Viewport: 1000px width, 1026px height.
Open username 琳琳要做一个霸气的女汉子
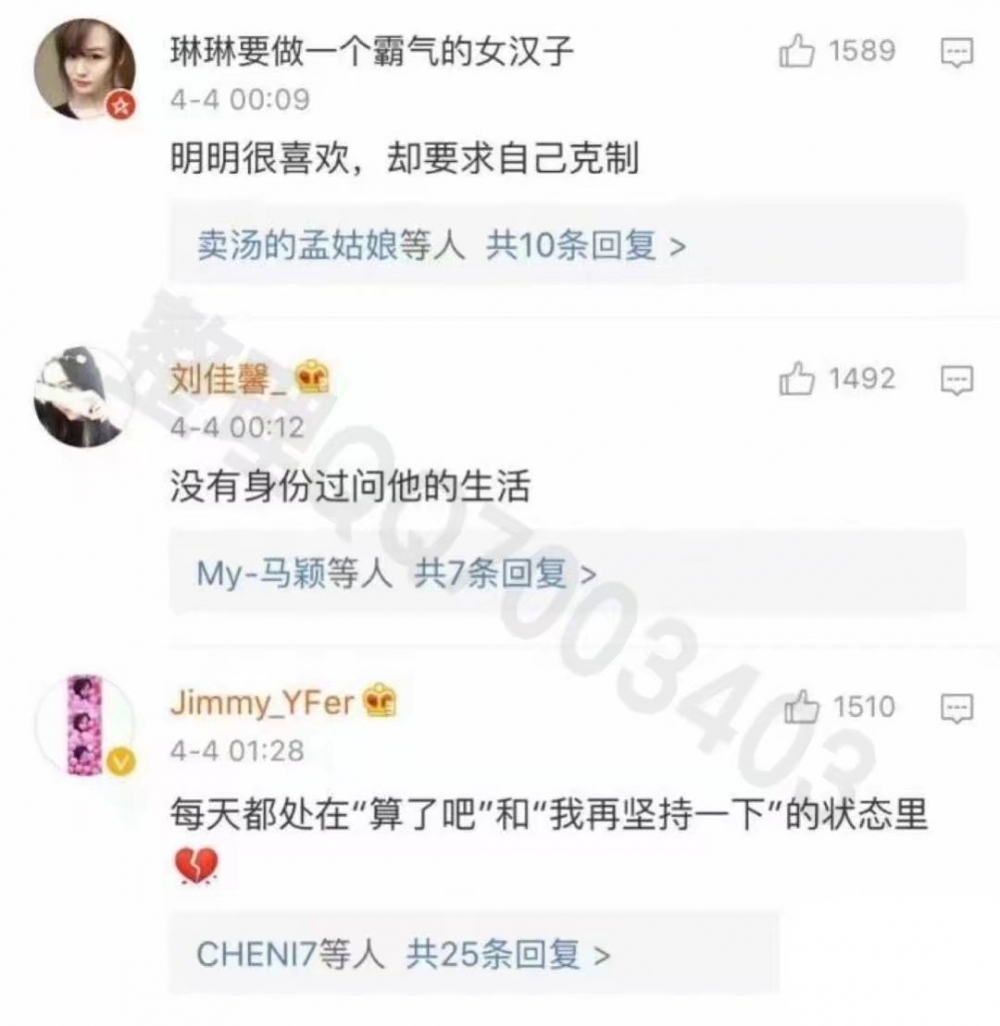(372, 51)
